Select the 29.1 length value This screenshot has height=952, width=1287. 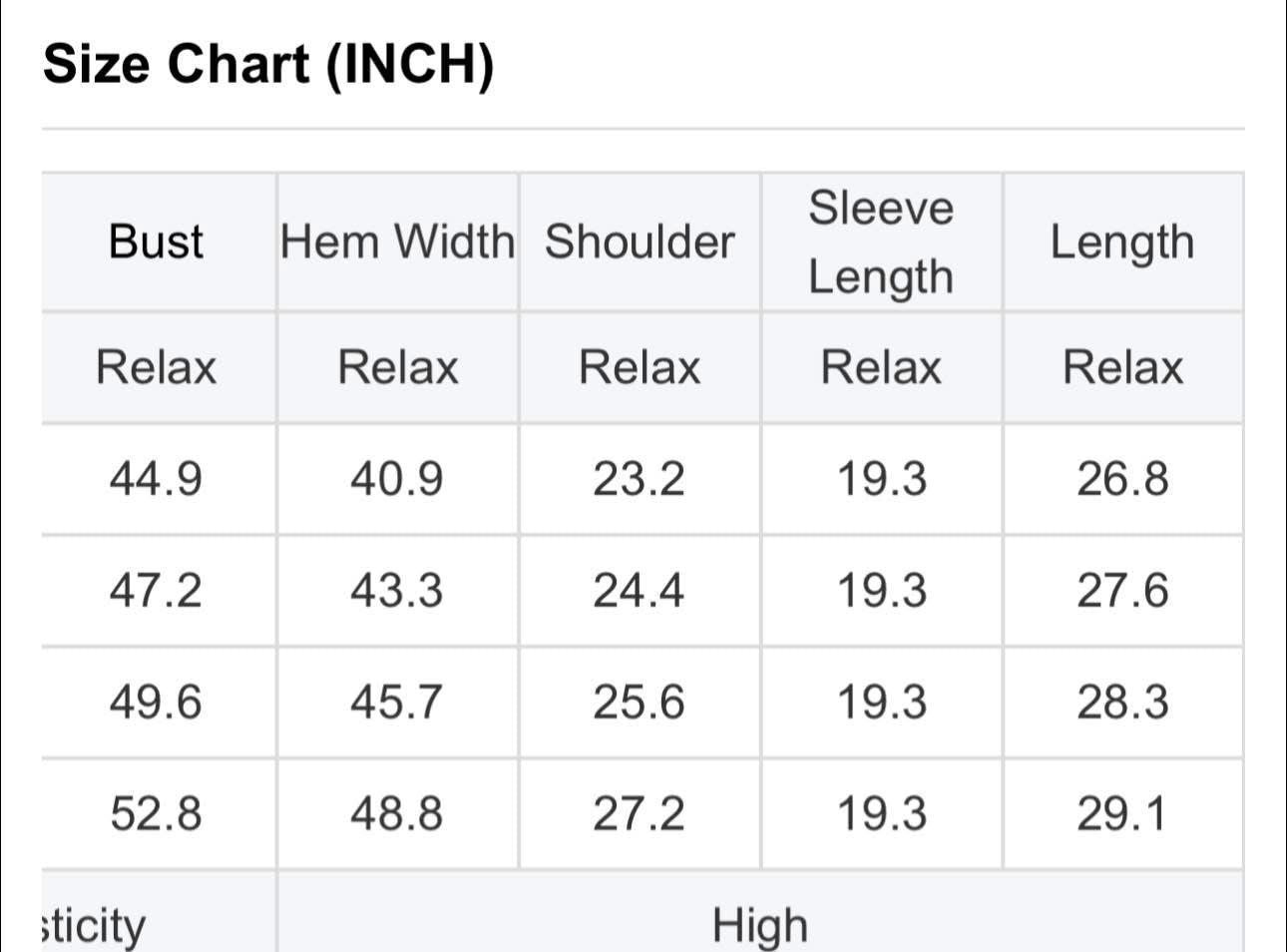coord(1122,813)
